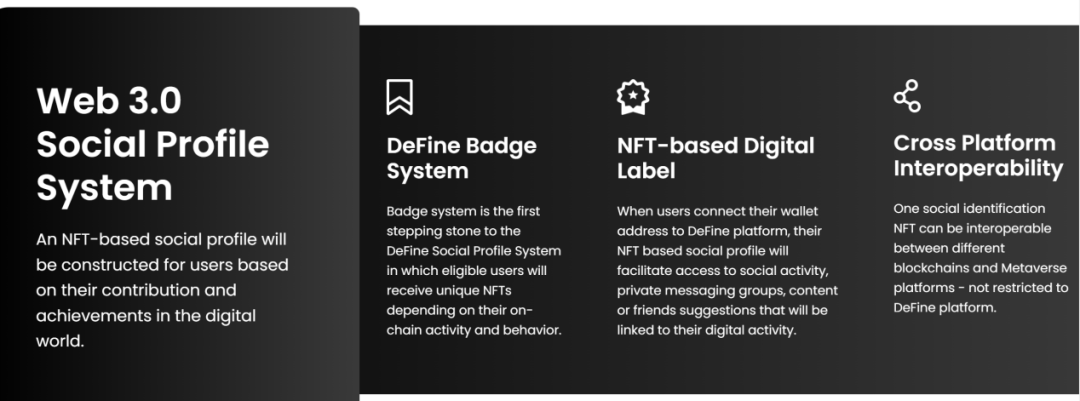The image size is (1080, 401).
Task: Open the NFT-based Digital Label heading
Action: click(715, 158)
